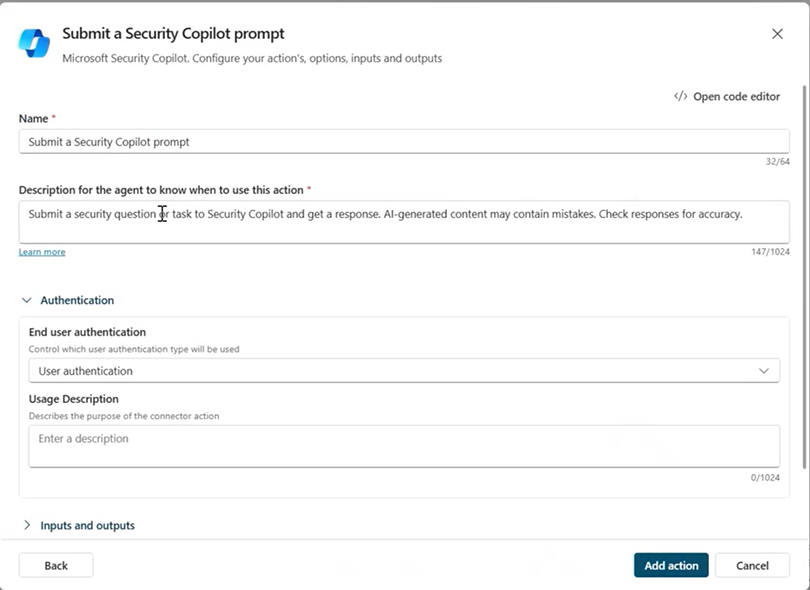Collapse the Authentication section chevron
Viewport: 810px width, 590px height.
(27, 300)
